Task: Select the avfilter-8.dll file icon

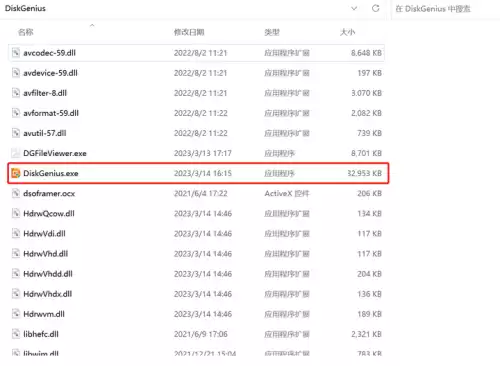Action: [16, 93]
